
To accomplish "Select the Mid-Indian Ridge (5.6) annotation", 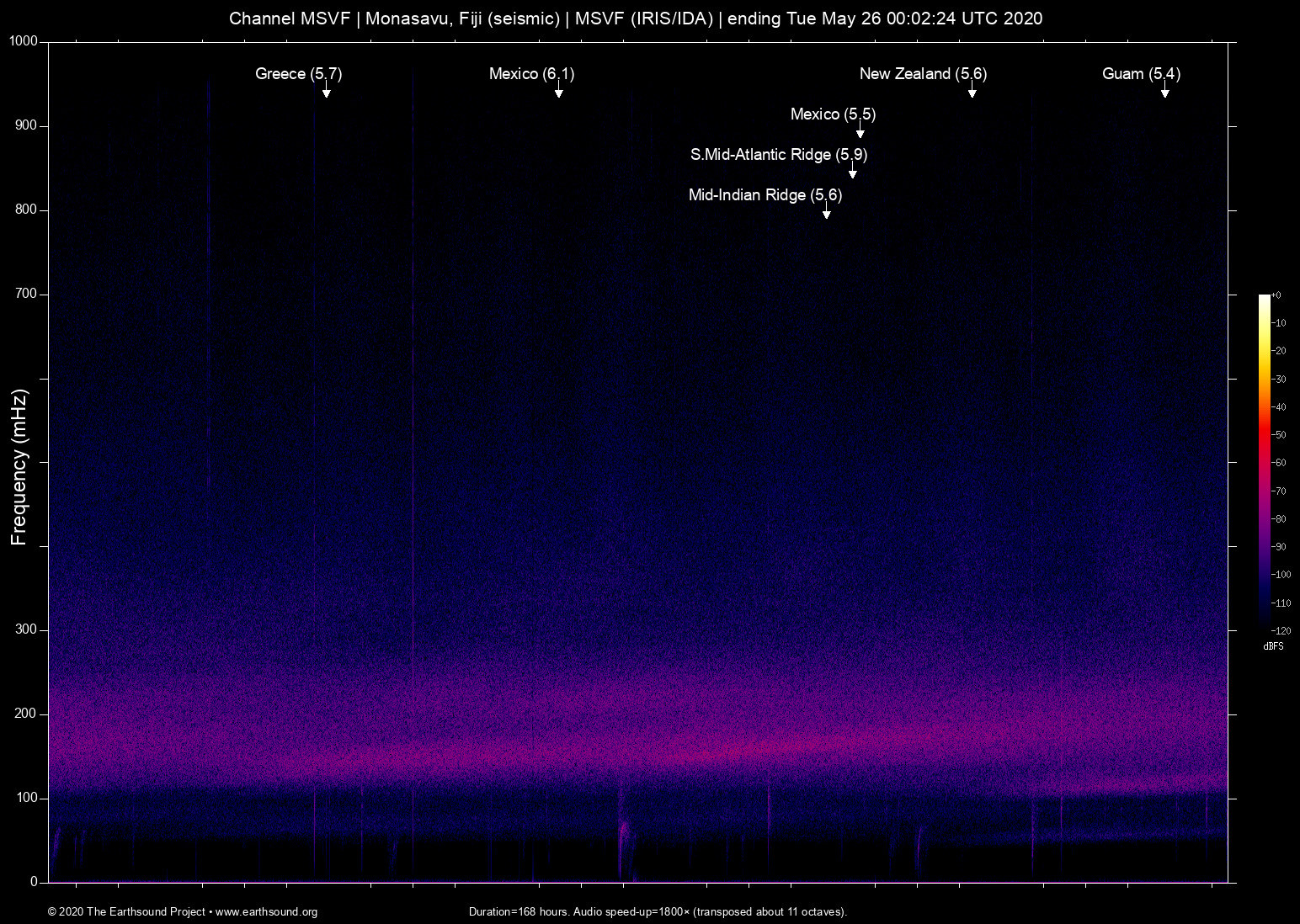I will pos(765,195).
